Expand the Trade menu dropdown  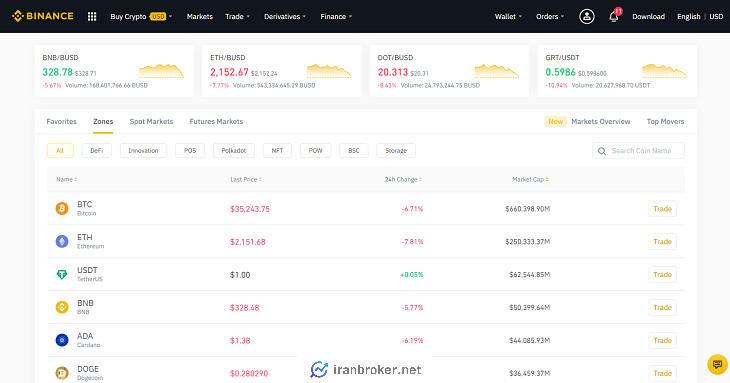pos(237,16)
